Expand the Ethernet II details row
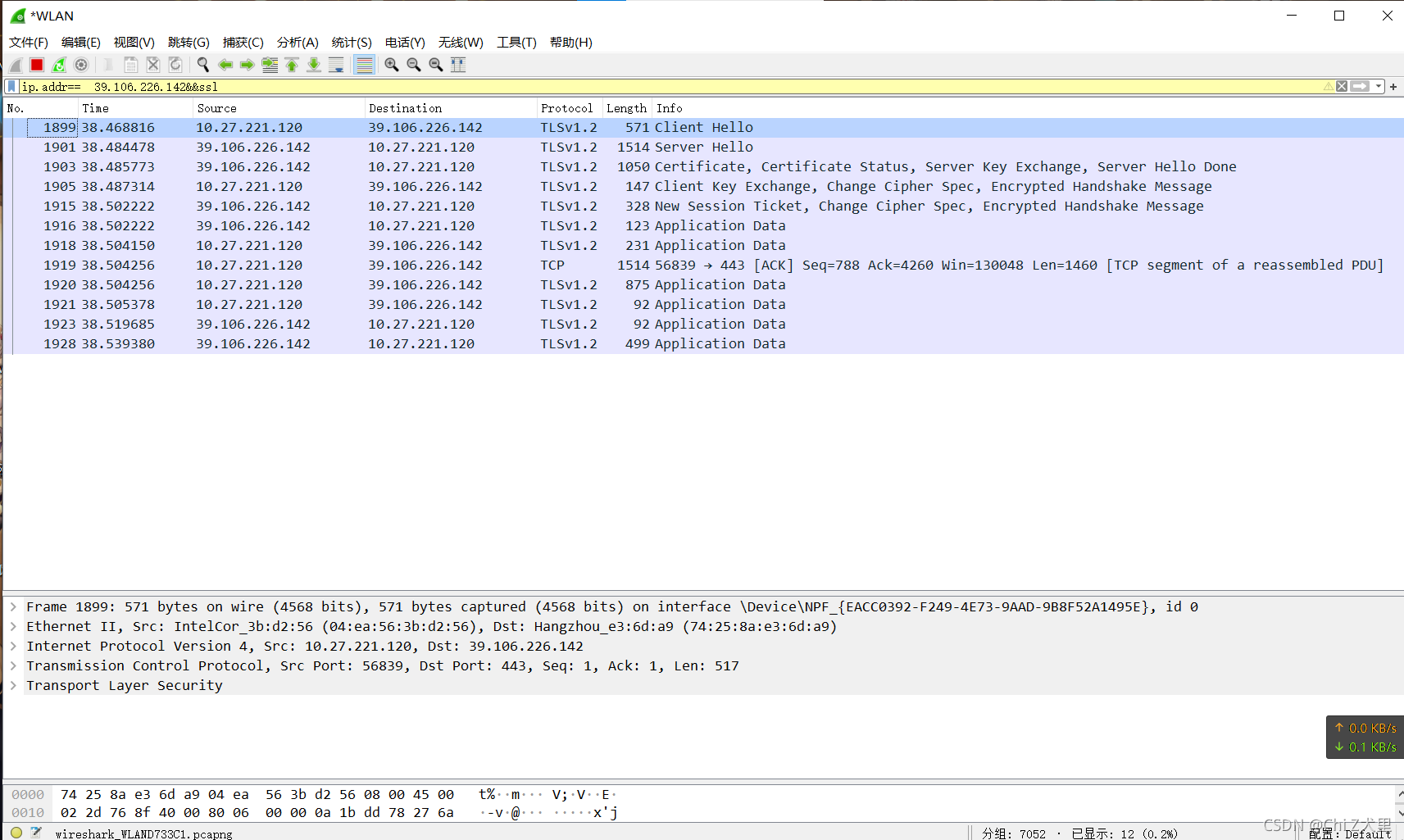The width and height of the screenshot is (1404, 840). point(14,626)
